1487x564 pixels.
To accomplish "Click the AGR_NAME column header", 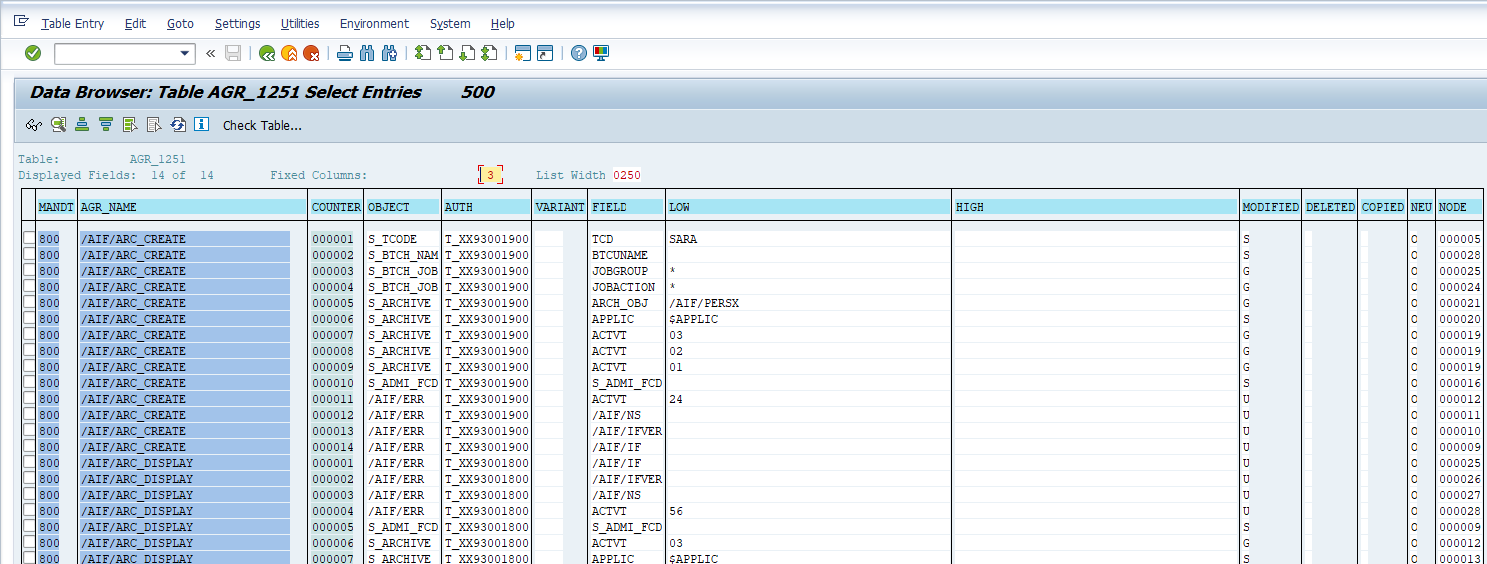I will (108, 207).
